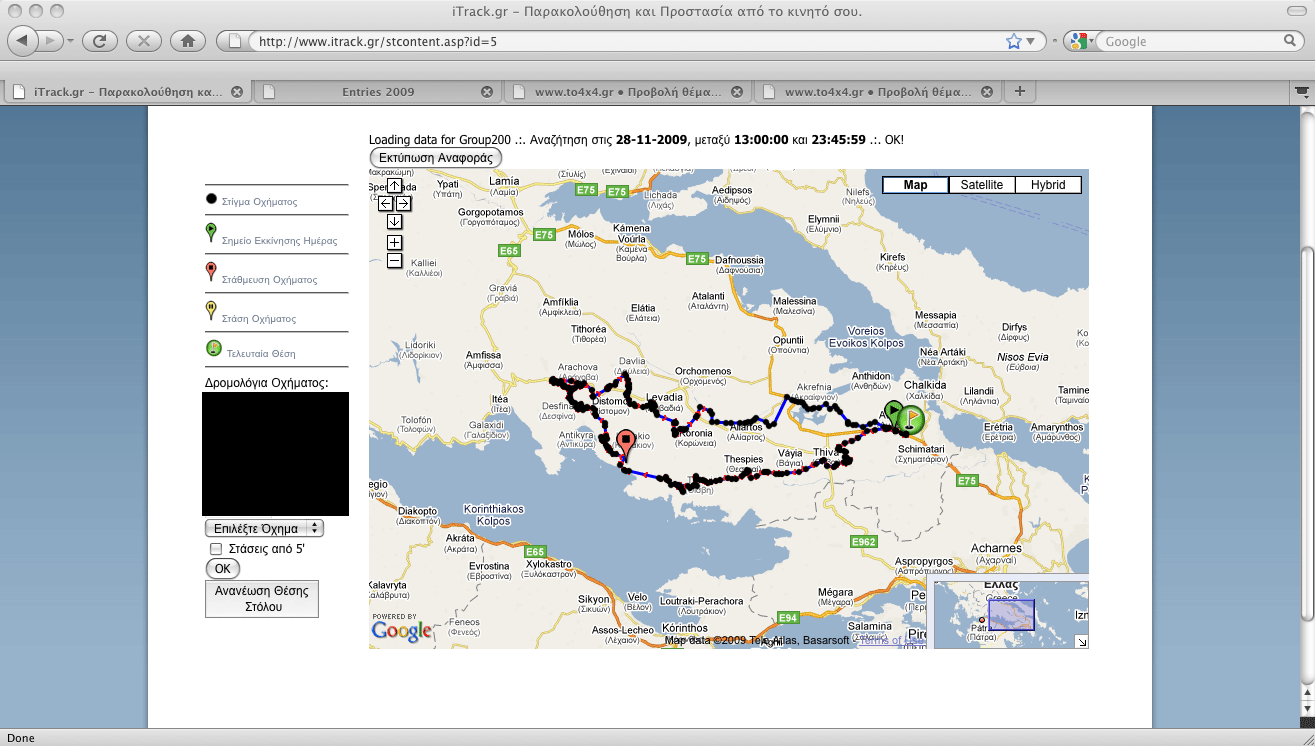Close the first www.to4x4.gr tab

[x=737, y=92]
